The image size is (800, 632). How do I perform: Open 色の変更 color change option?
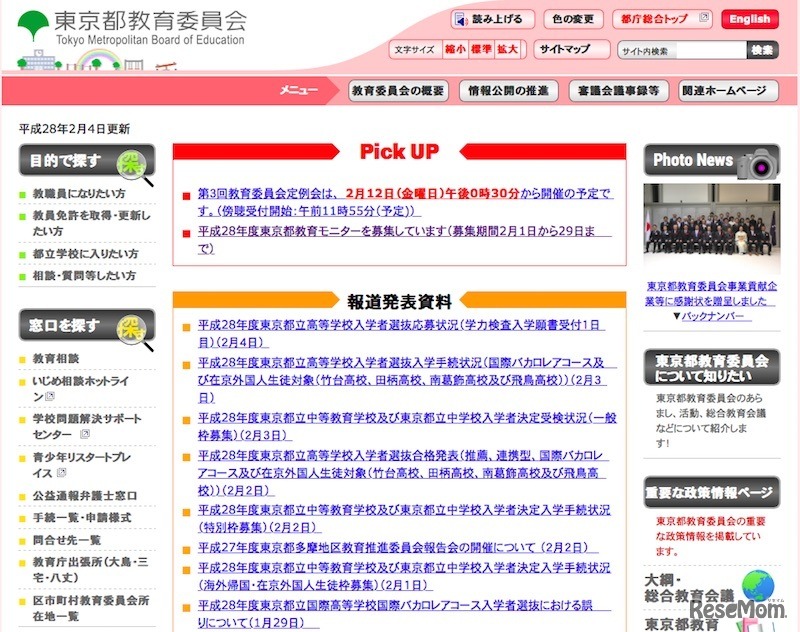[573, 19]
